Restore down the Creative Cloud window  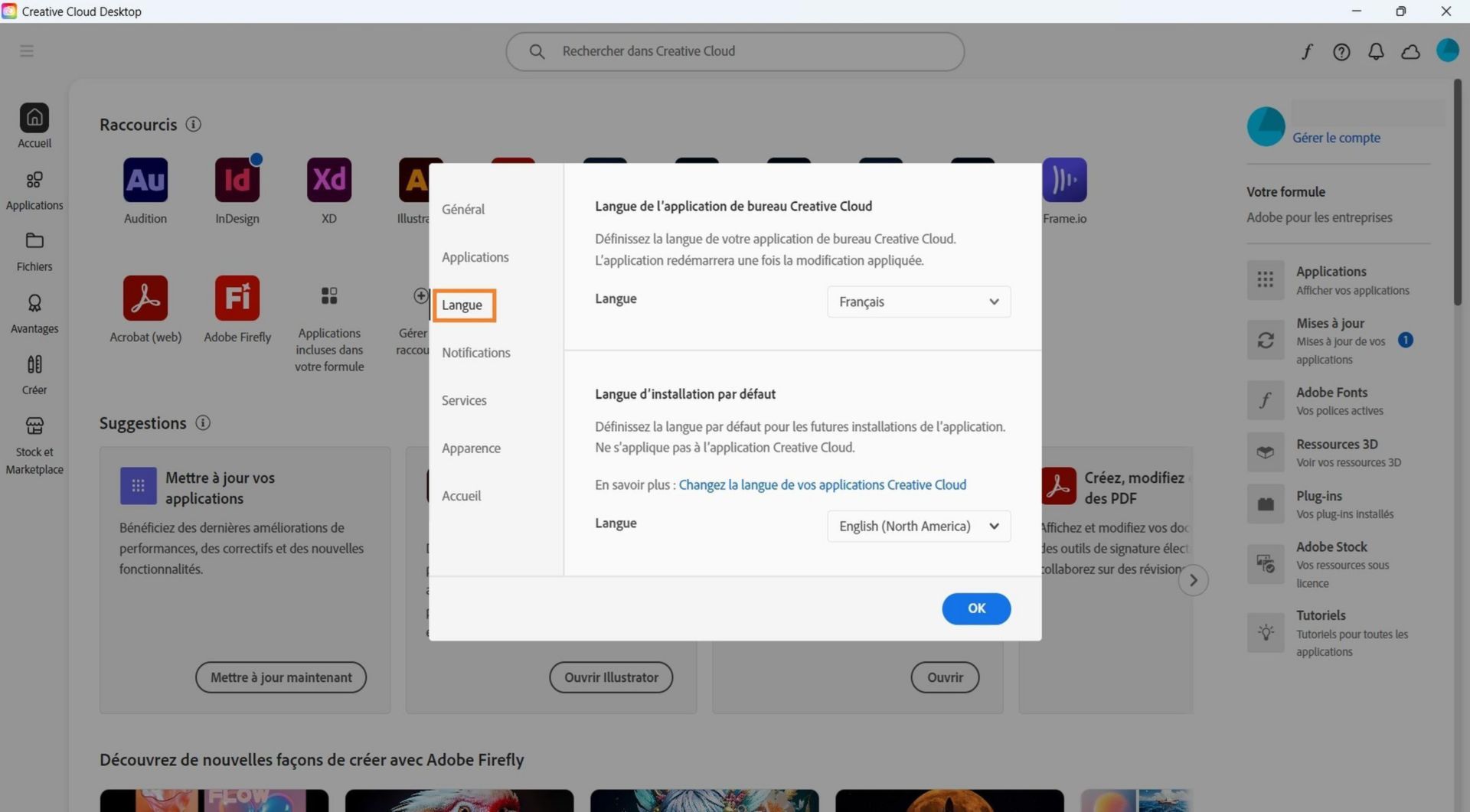pos(1401,11)
